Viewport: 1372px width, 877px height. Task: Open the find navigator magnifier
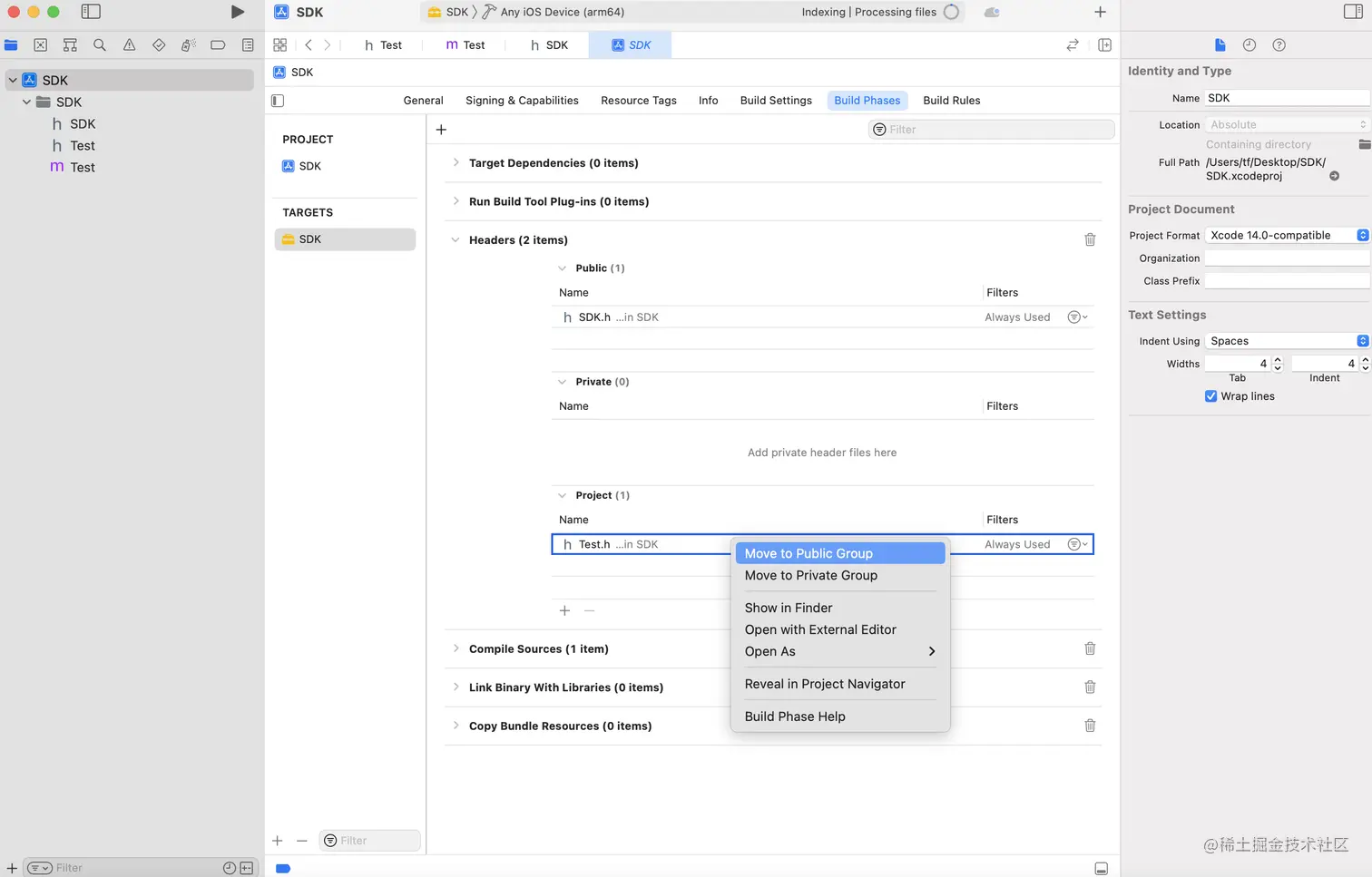[x=100, y=45]
